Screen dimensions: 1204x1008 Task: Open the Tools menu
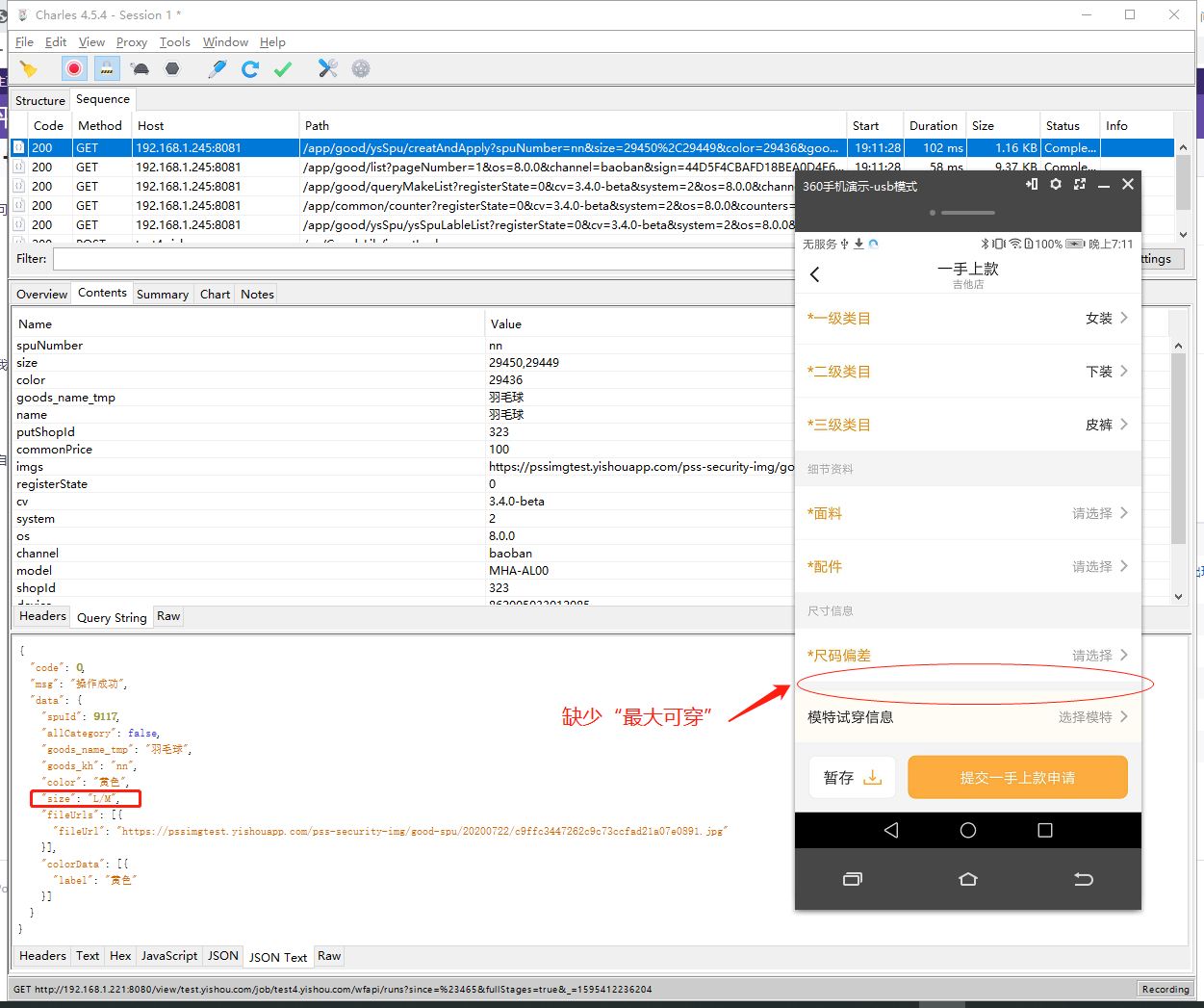coord(175,42)
